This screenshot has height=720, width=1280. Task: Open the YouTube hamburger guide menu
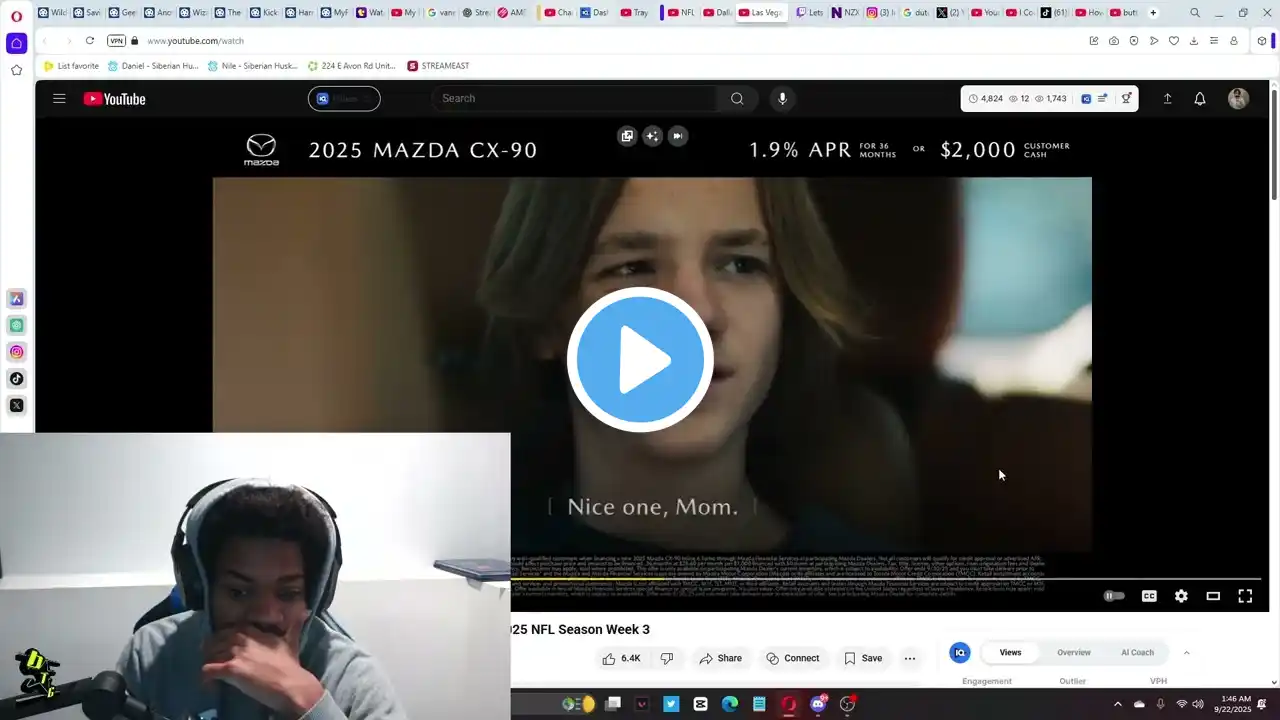(59, 98)
